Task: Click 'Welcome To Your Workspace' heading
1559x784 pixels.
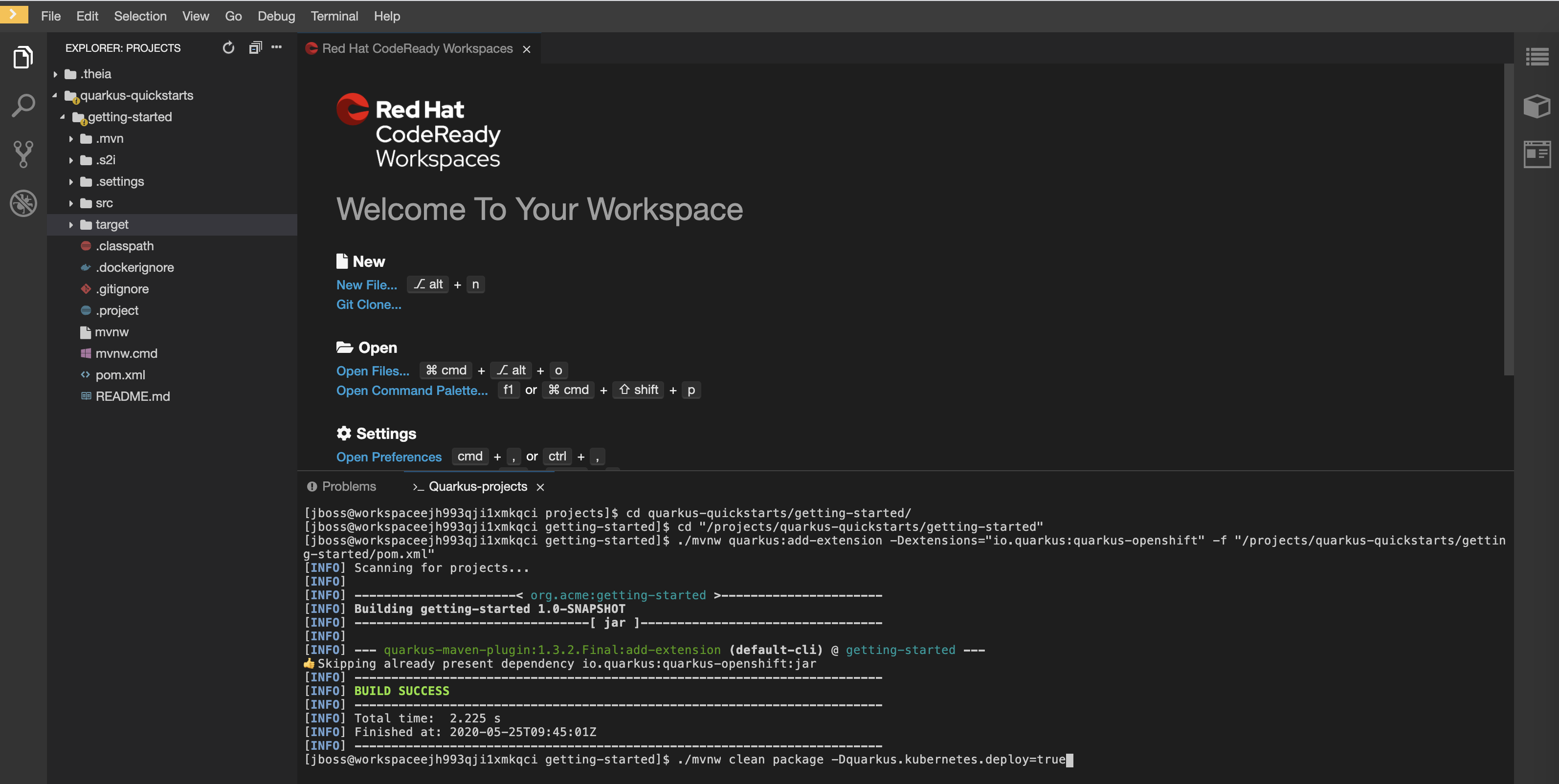Action: (539, 209)
